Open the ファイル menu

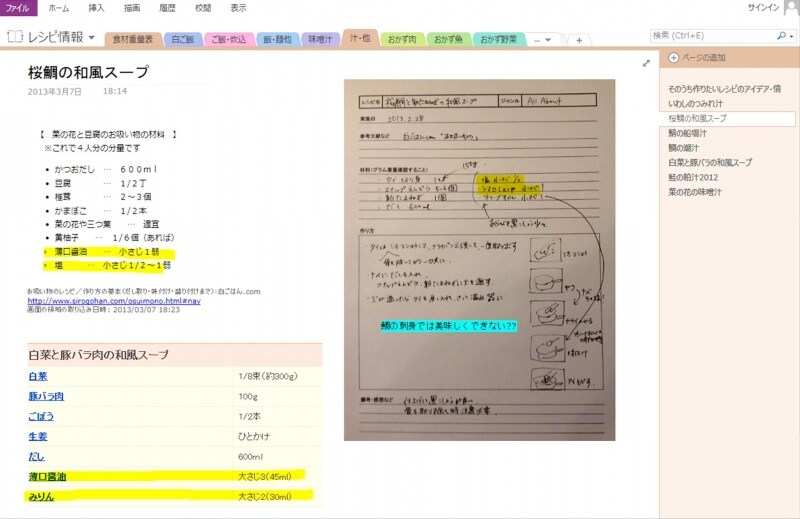pyautogui.click(x=18, y=8)
